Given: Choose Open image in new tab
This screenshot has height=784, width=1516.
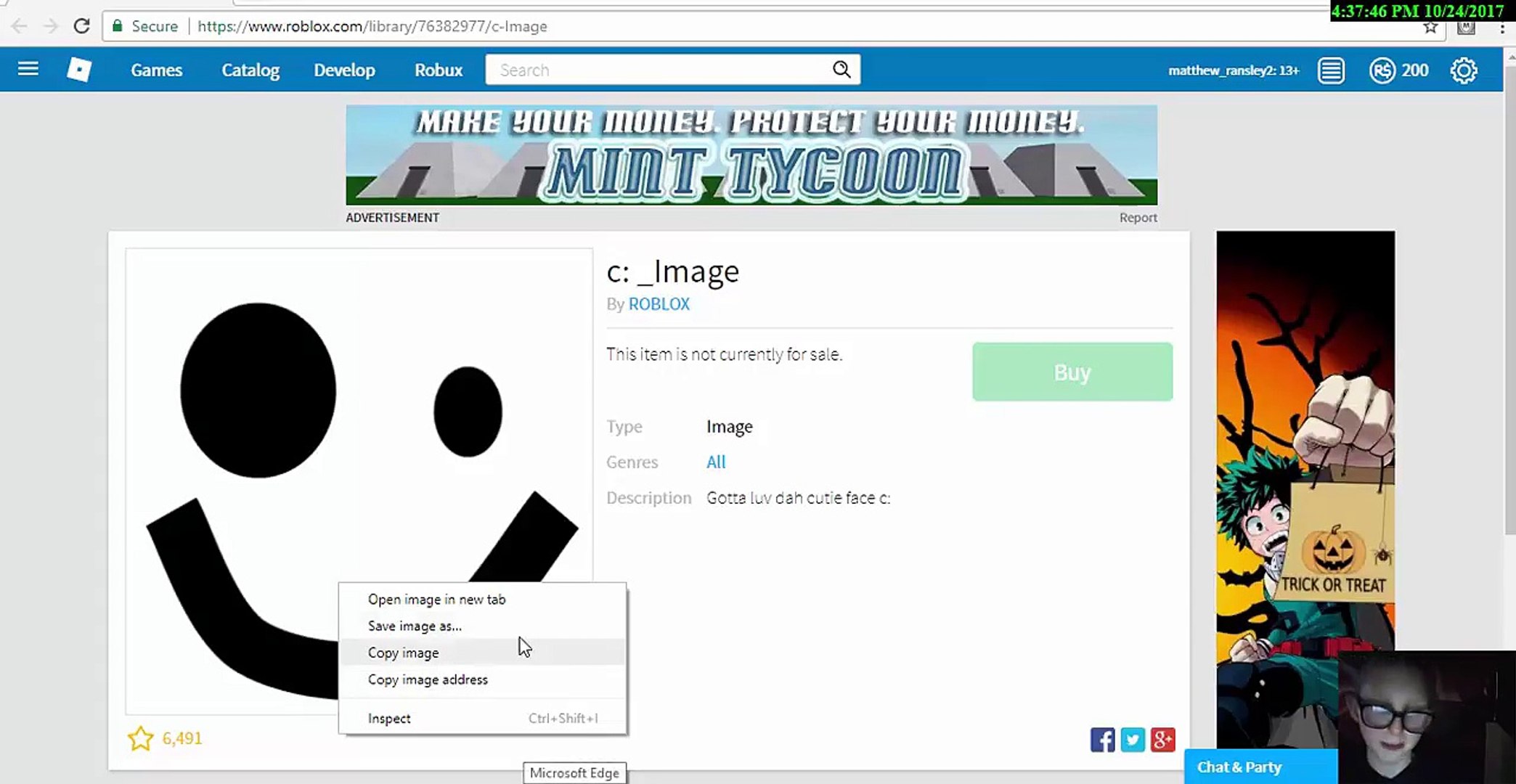Looking at the screenshot, I should (436, 600).
